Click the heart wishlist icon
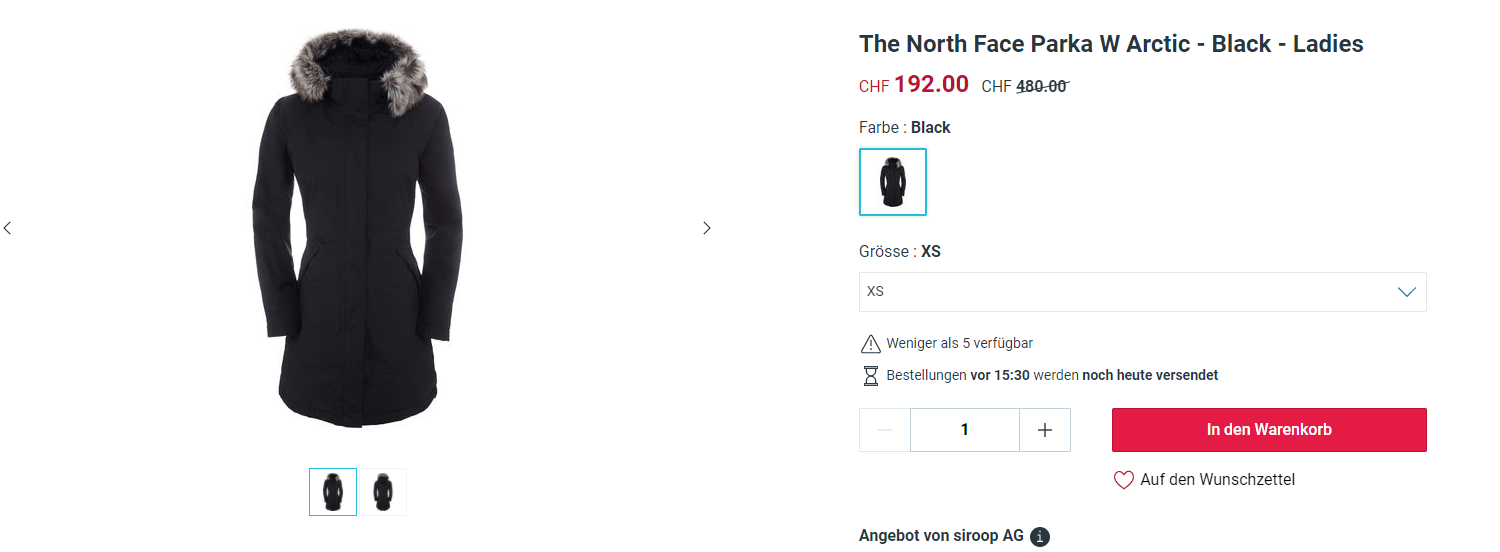Image resolution: width=1500 pixels, height=552 pixels. click(x=1124, y=480)
